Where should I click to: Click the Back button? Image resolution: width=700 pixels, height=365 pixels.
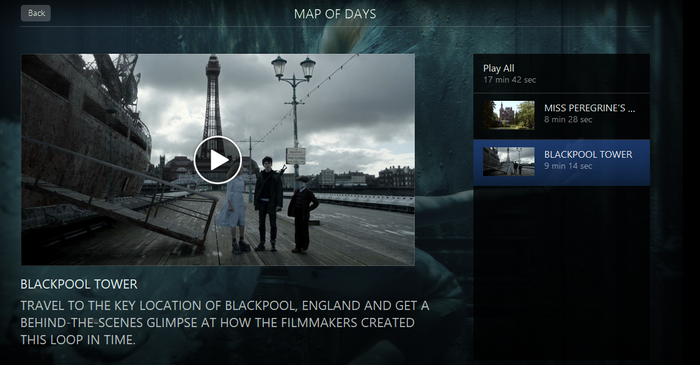click(x=36, y=13)
